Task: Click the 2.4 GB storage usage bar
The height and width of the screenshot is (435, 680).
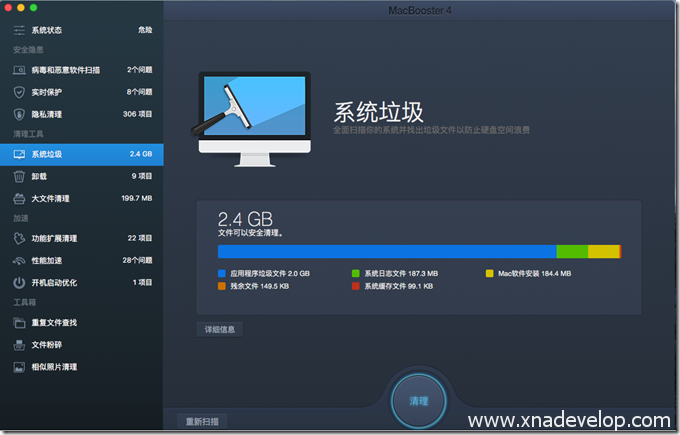Action: (x=419, y=251)
